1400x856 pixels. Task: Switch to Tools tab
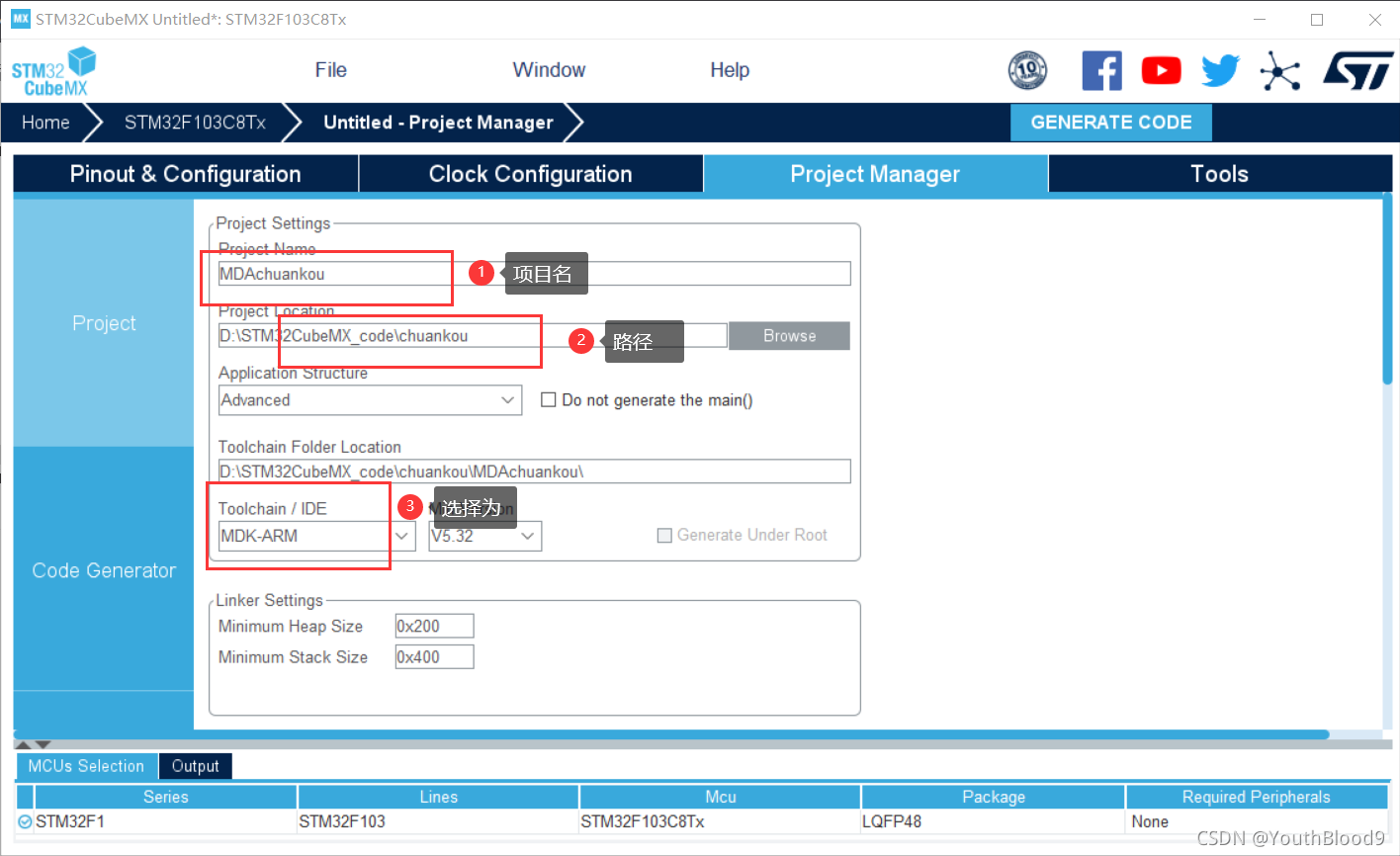click(1220, 174)
